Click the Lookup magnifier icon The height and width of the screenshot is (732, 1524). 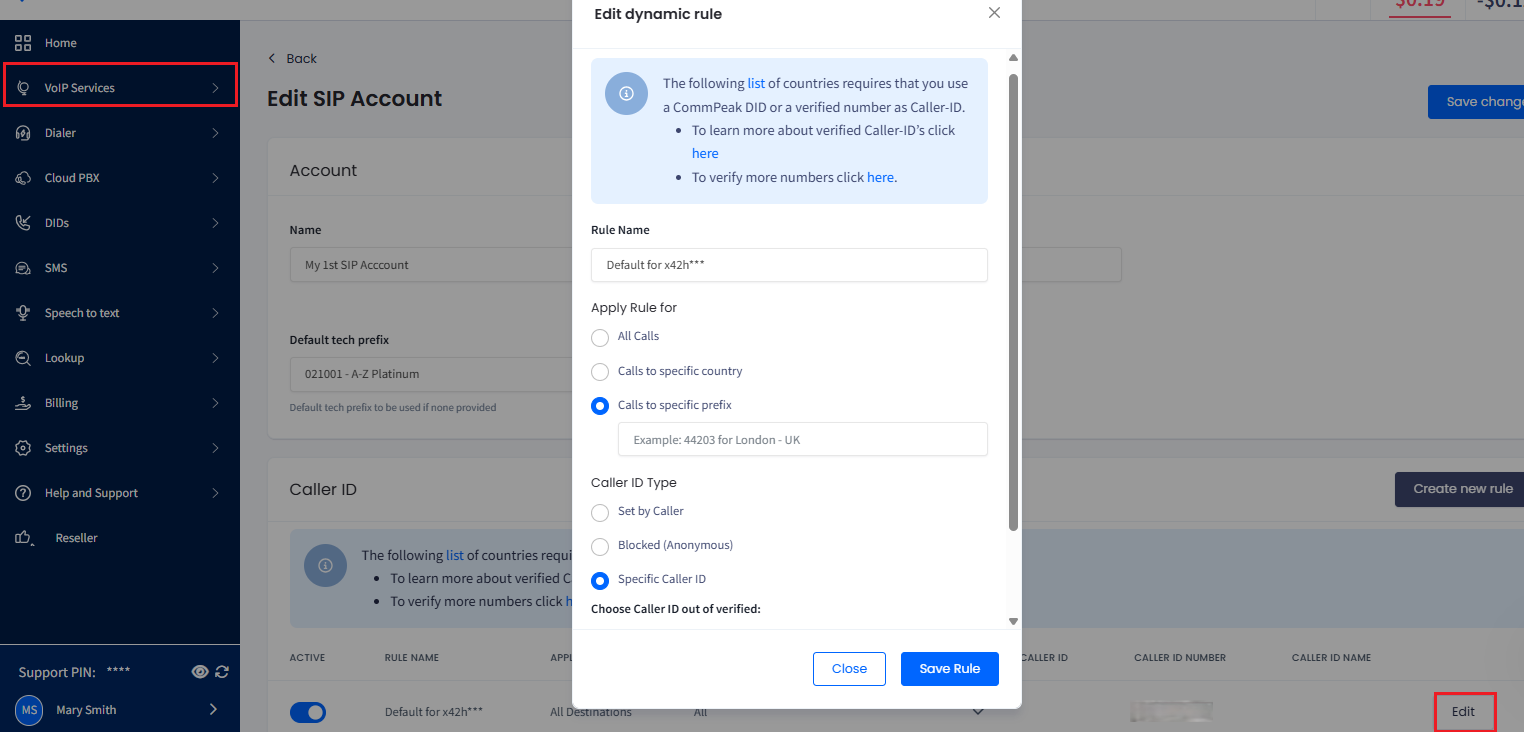click(x=23, y=358)
